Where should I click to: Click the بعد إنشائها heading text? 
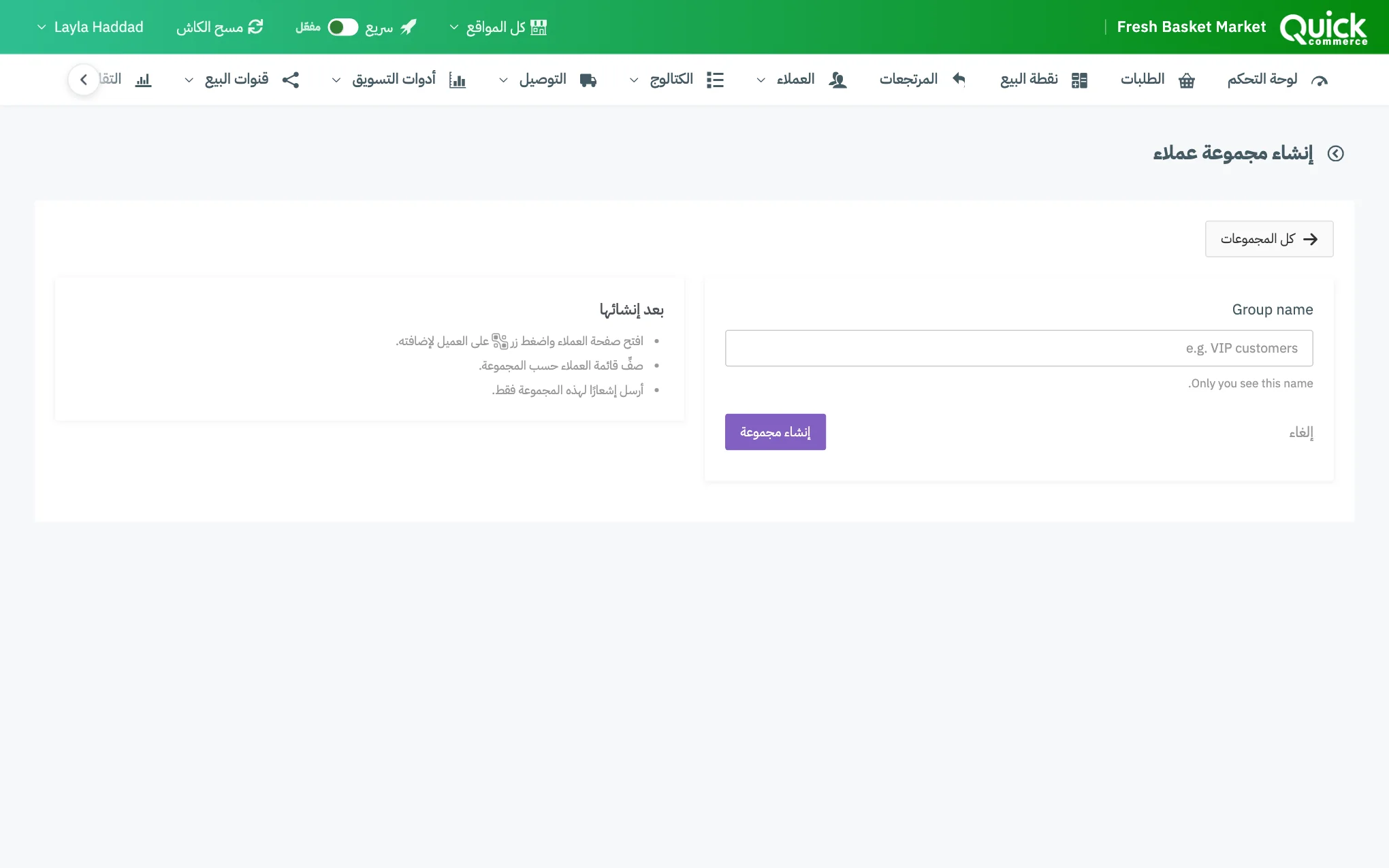[x=631, y=310]
